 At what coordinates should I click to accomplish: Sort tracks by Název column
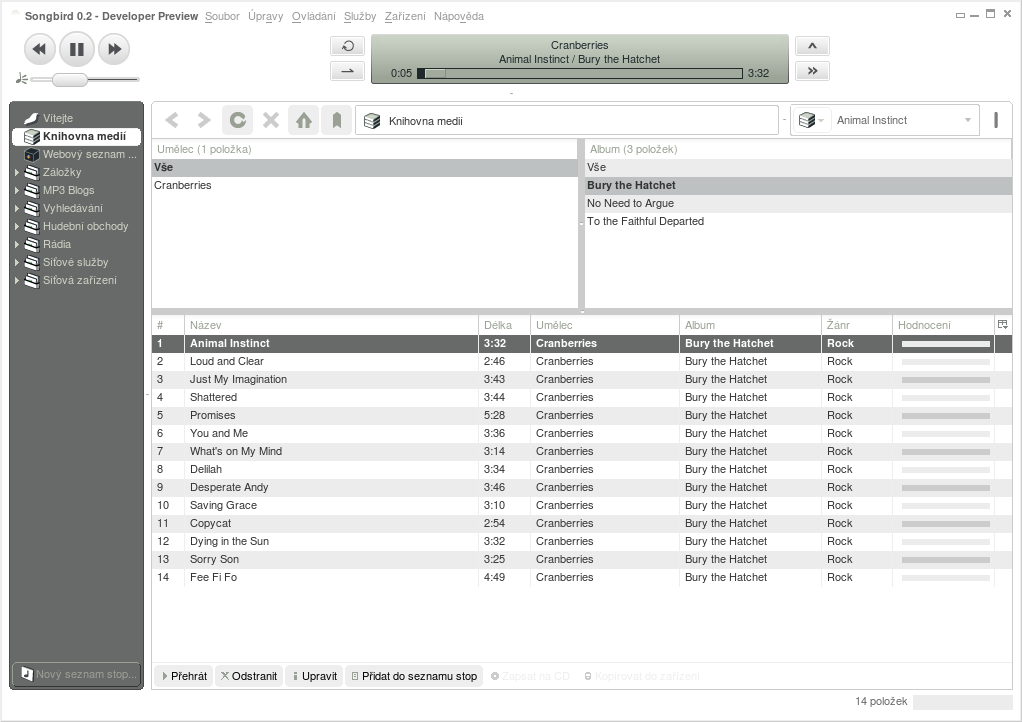pos(331,325)
